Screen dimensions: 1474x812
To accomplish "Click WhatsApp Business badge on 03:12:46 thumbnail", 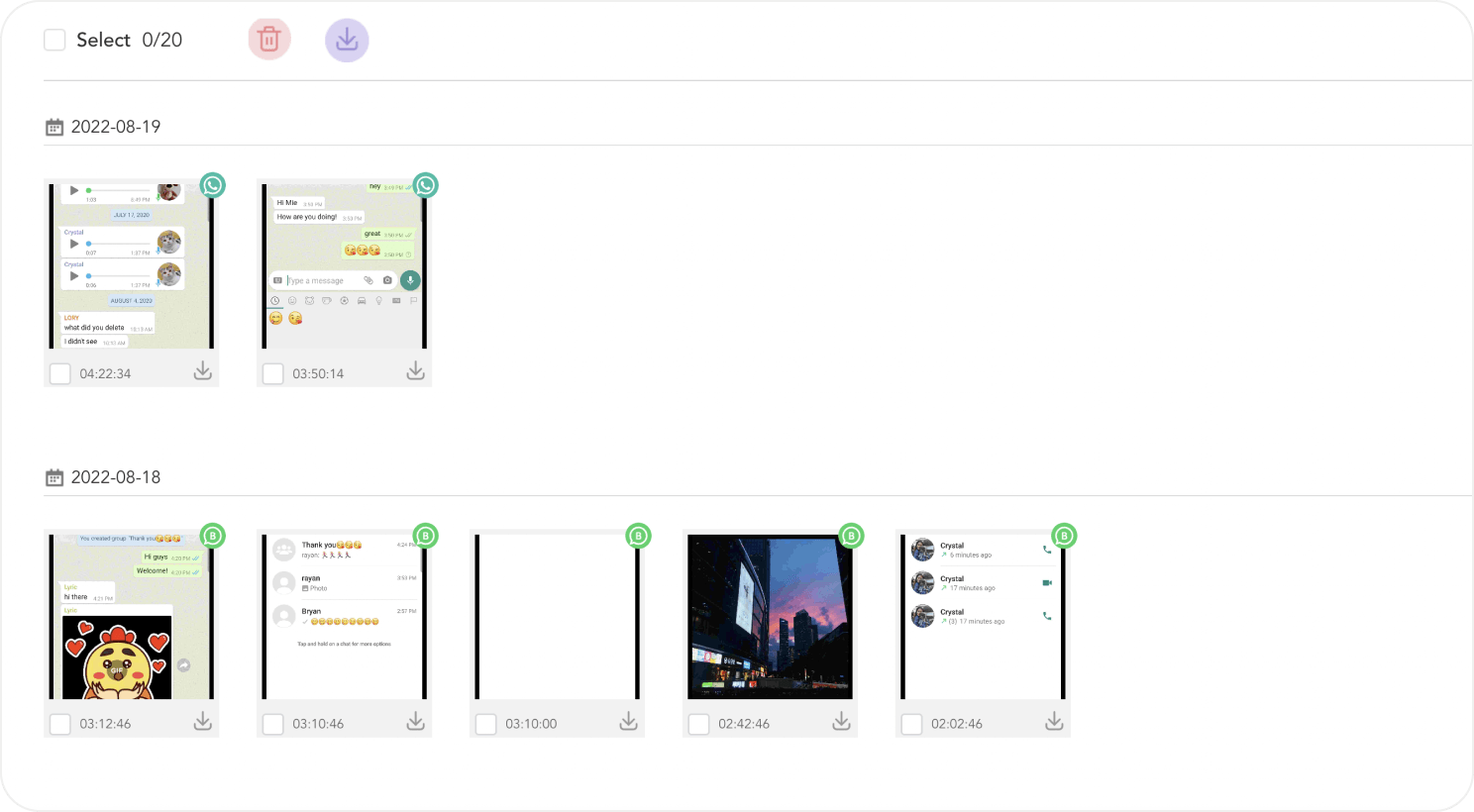I will click(x=213, y=536).
